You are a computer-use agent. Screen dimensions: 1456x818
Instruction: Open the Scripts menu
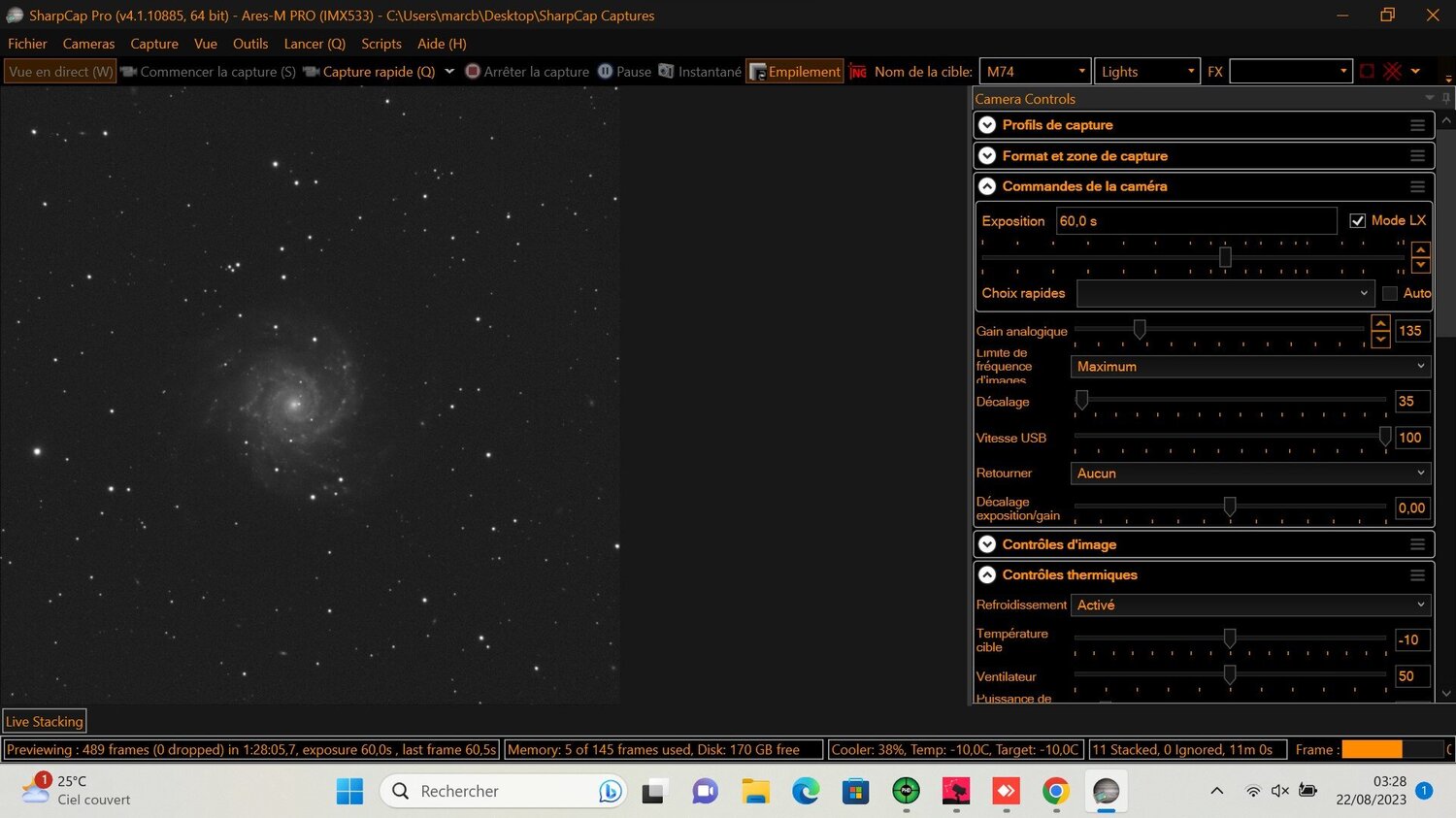(x=381, y=44)
